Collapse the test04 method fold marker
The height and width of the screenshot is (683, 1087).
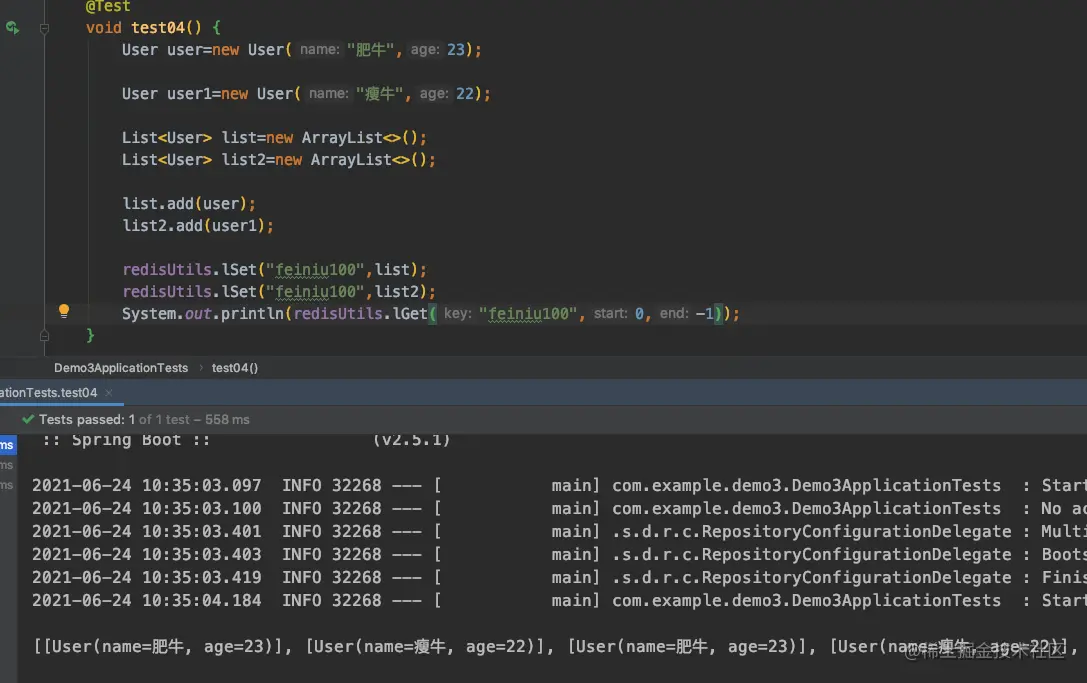(44, 28)
